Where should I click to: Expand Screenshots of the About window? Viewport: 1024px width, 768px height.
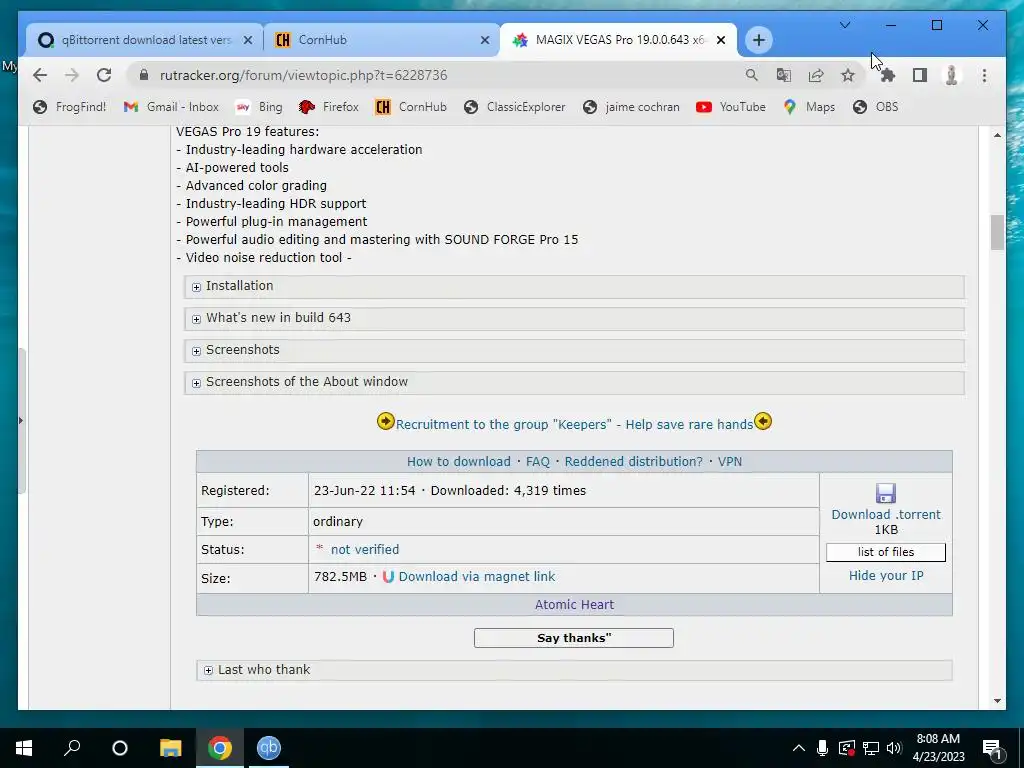(x=574, y=382)
